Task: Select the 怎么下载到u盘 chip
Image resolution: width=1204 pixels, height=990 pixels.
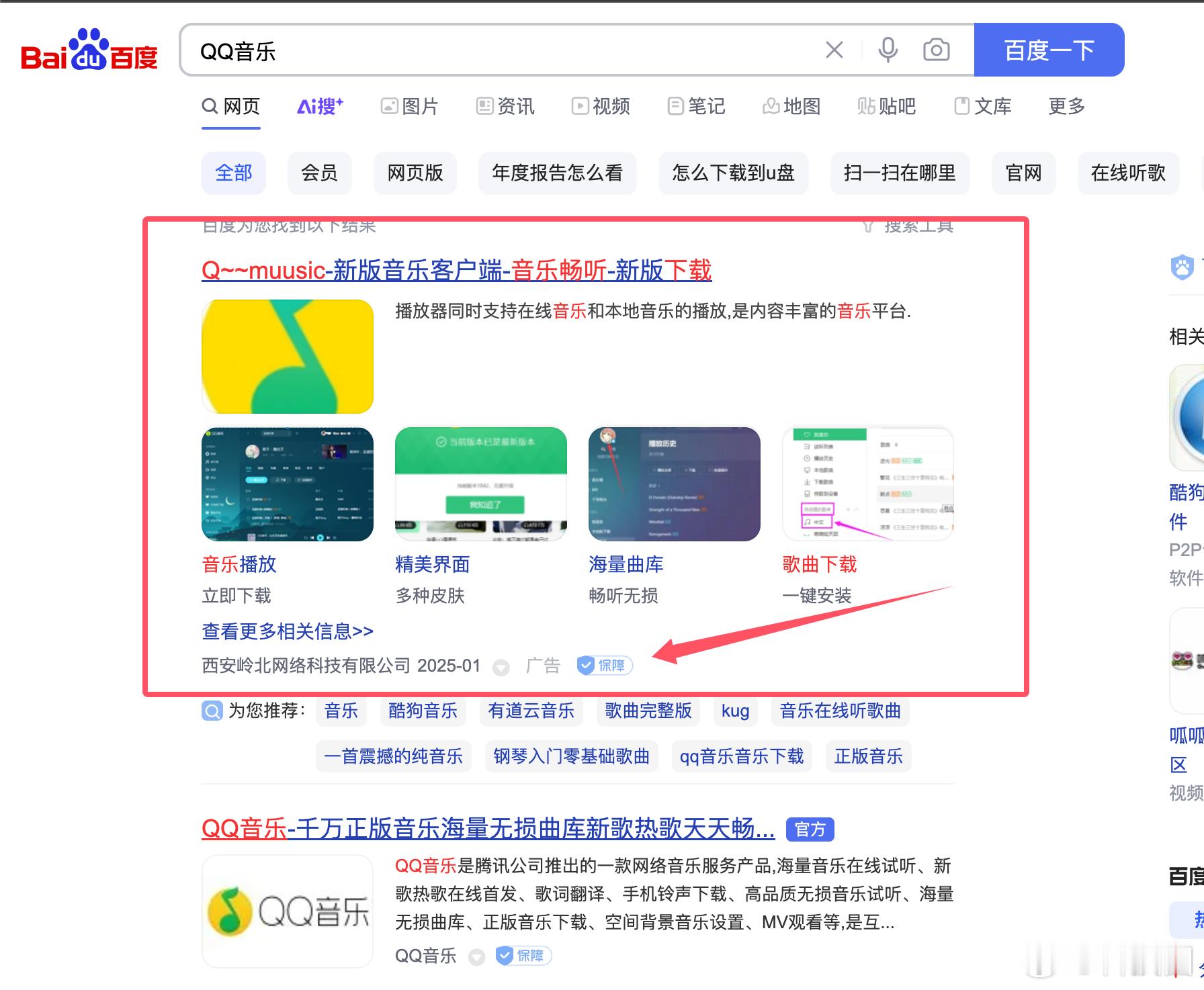Action: [x=734, y=173]
